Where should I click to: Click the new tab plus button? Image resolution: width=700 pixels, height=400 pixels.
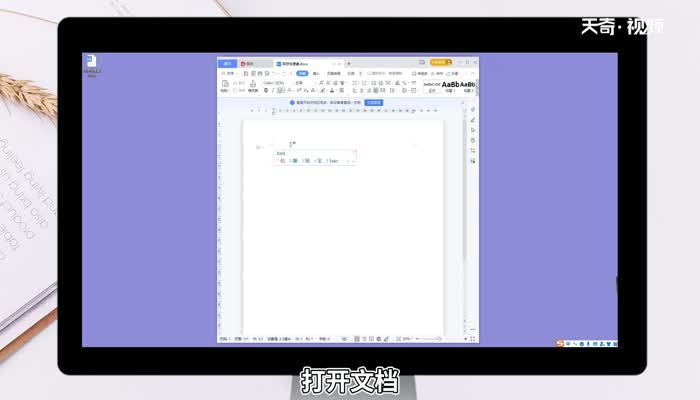[349, 64]
